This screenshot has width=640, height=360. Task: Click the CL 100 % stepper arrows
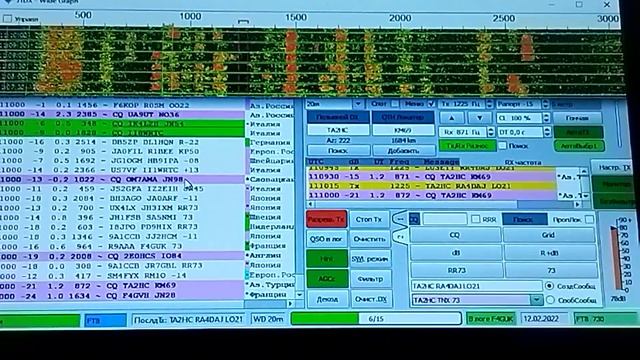[x=547, y=118]
